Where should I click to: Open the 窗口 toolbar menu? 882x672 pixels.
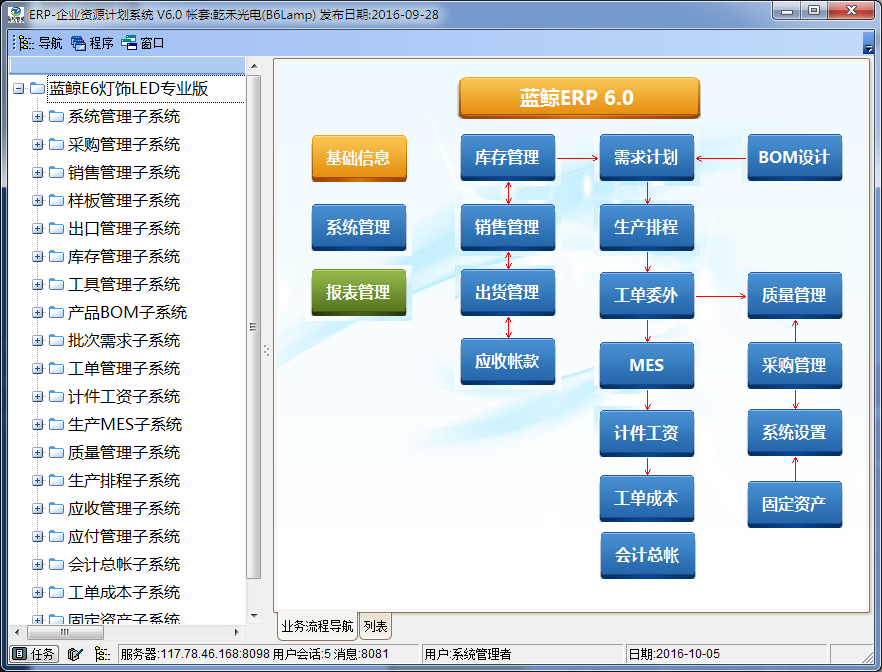coord(143,43)
